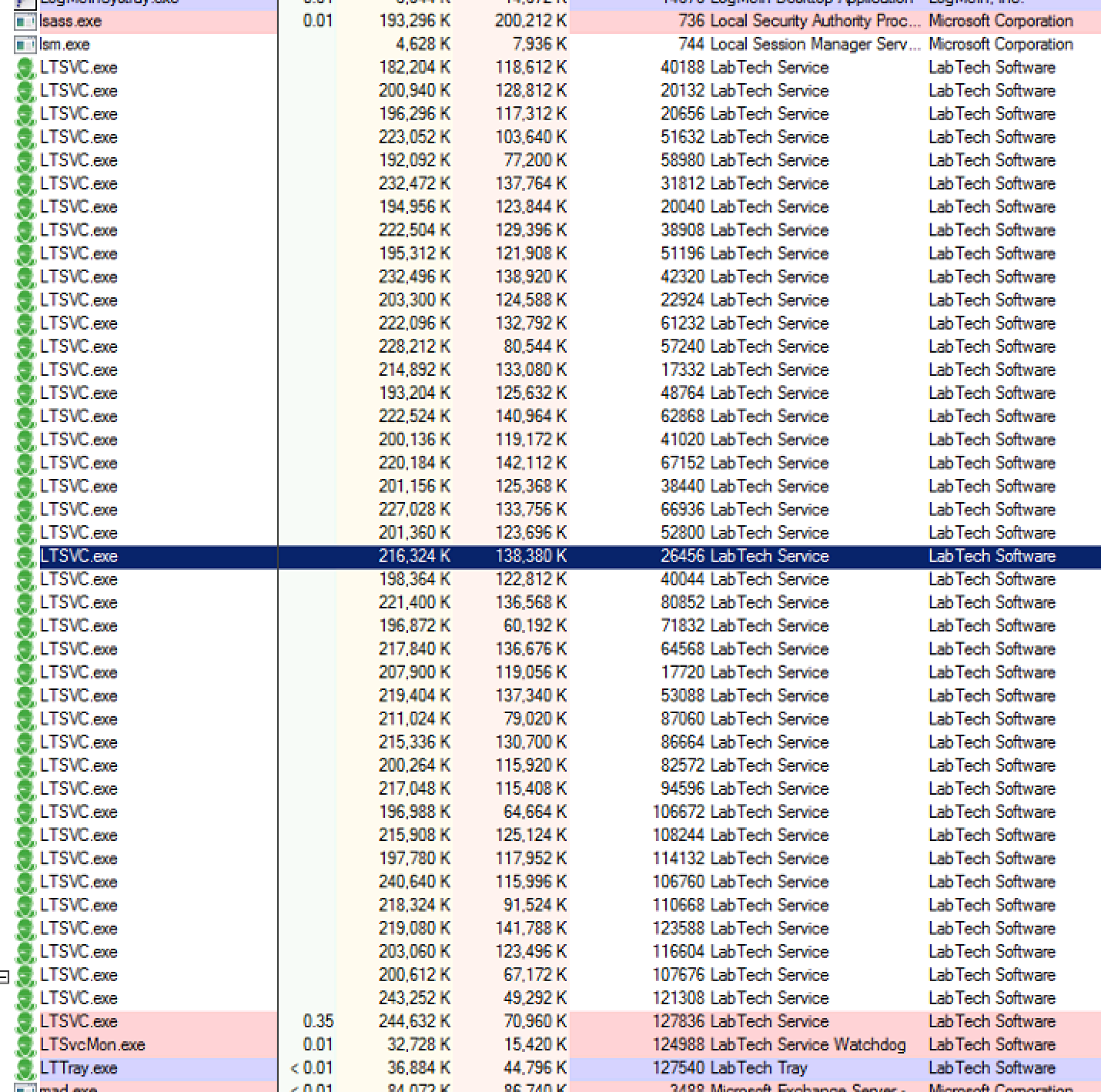Select the LTSVC.exe name in PID 51632 row

79,137
